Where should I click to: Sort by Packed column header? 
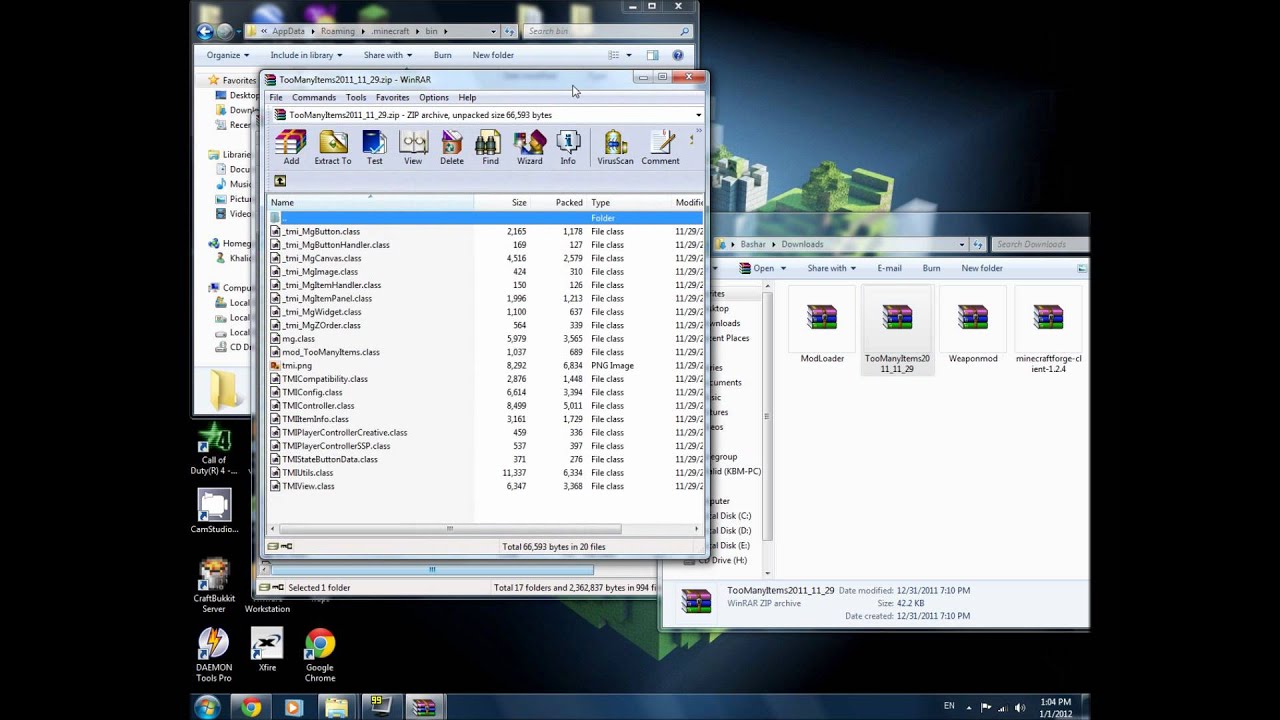[x=558, y=202]
